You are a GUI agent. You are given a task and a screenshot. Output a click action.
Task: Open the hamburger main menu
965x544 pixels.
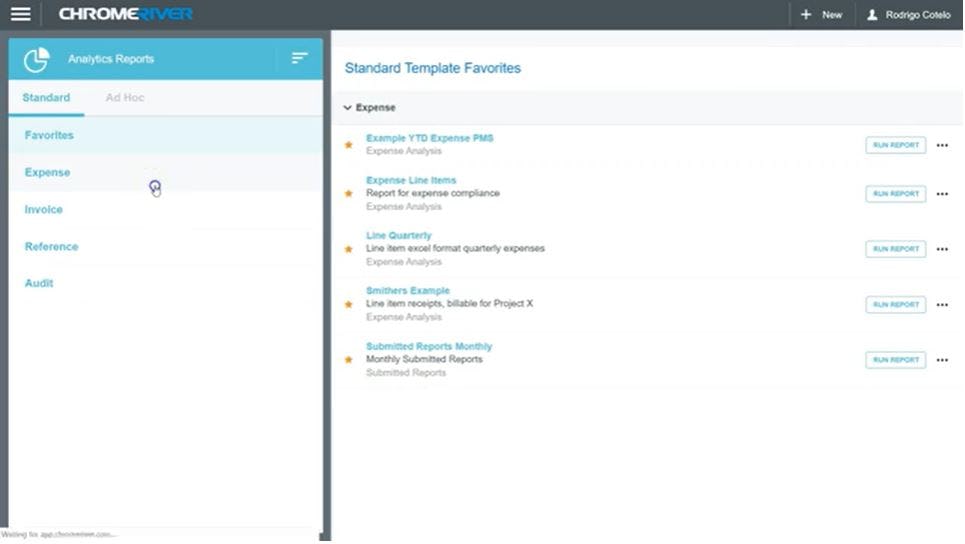[20, 14]
